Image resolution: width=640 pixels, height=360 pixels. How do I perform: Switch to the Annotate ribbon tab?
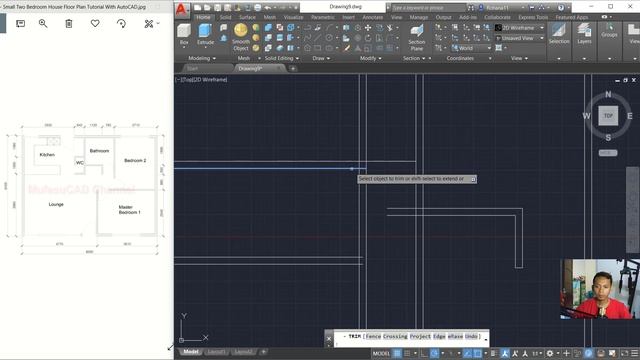point(373,17)
